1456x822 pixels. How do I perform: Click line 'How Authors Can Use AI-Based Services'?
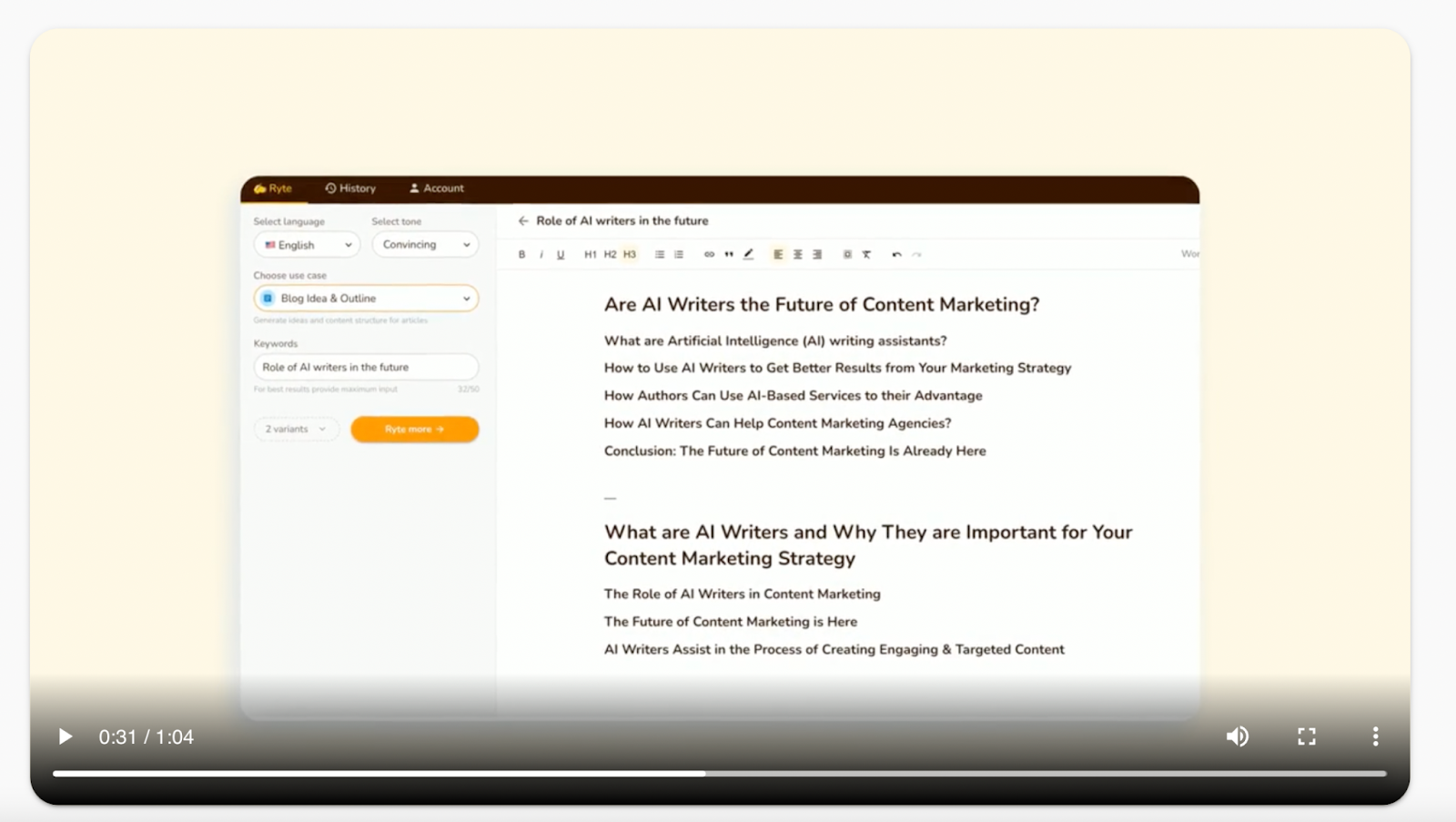(x=733, y=396)
